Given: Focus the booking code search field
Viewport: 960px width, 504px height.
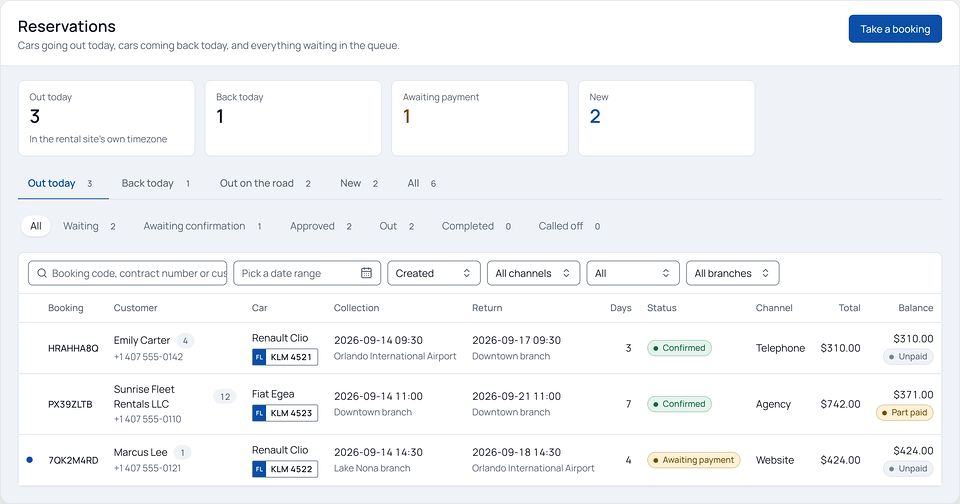Looking at the screenshot, I should pos(127,273).
